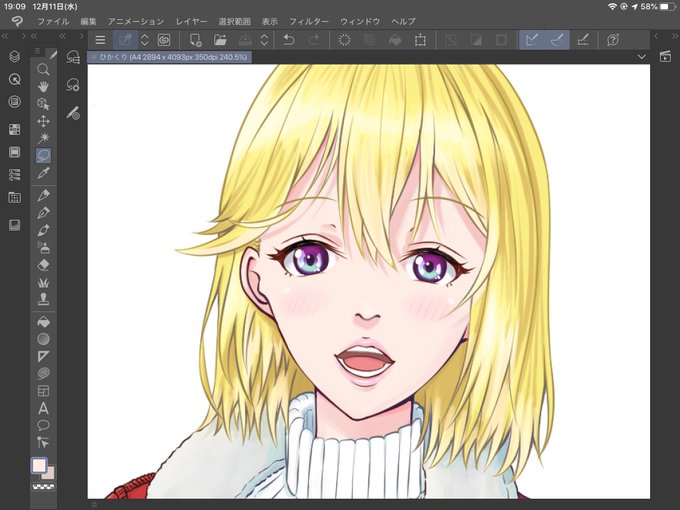This screenshot has width=680, height=510.
Task: Select the Auto Select magic wand tool
Action: [x=43, y=138]
